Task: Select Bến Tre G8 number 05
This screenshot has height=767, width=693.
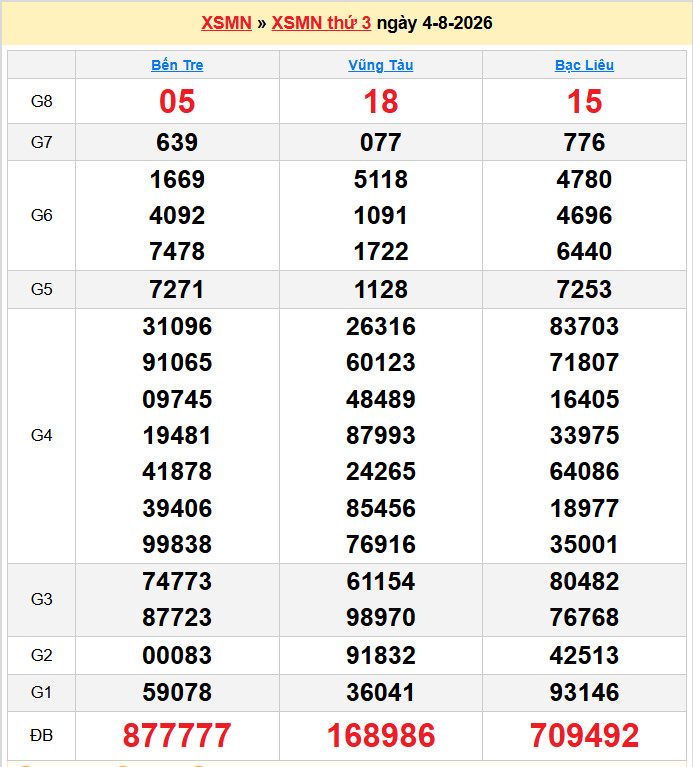Action: click(177, 101)
